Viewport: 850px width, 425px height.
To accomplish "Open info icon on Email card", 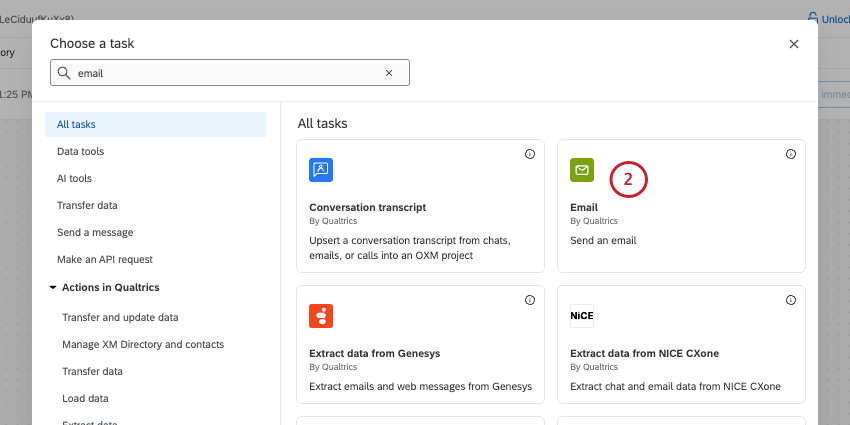I will [791, 154].
